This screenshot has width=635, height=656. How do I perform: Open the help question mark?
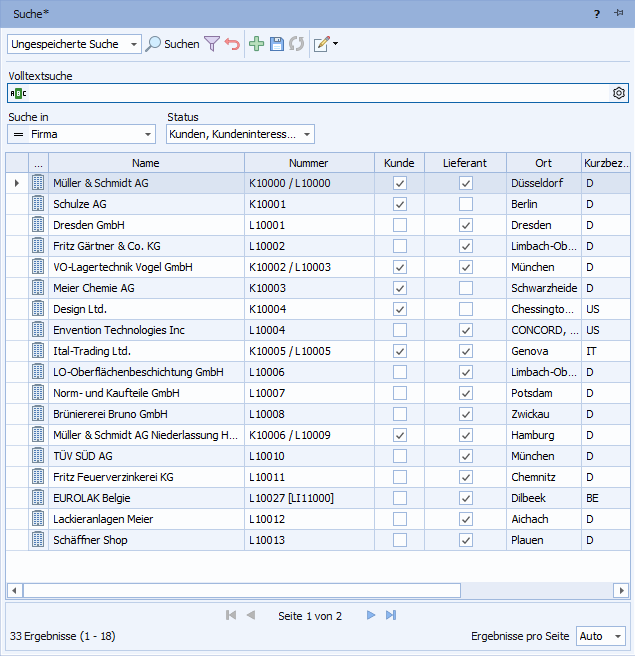click(597, 13)
